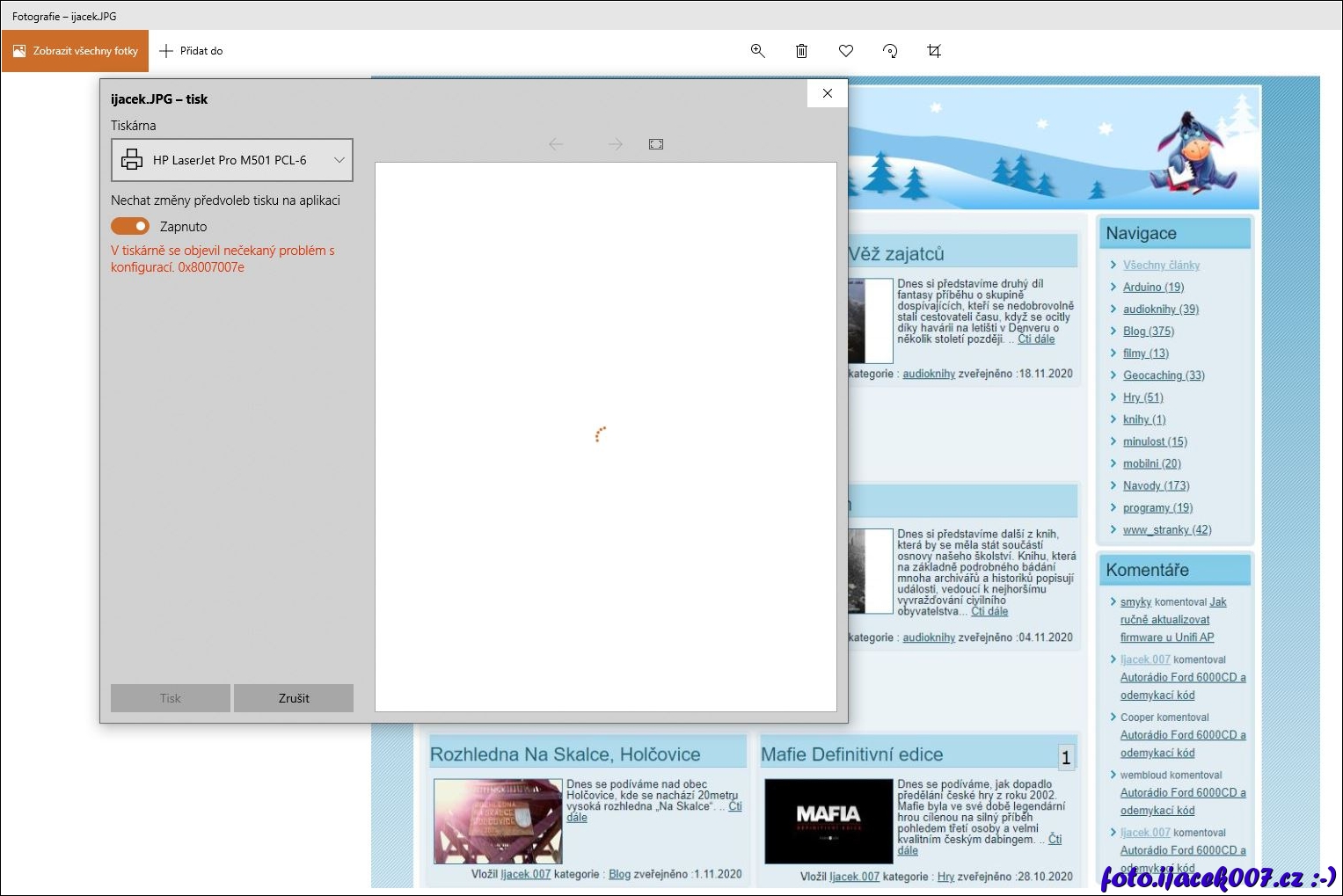This screenshot has height=896, width=1343.
Task: Click the previous page arrow in preview
Action: pos(556,144)
